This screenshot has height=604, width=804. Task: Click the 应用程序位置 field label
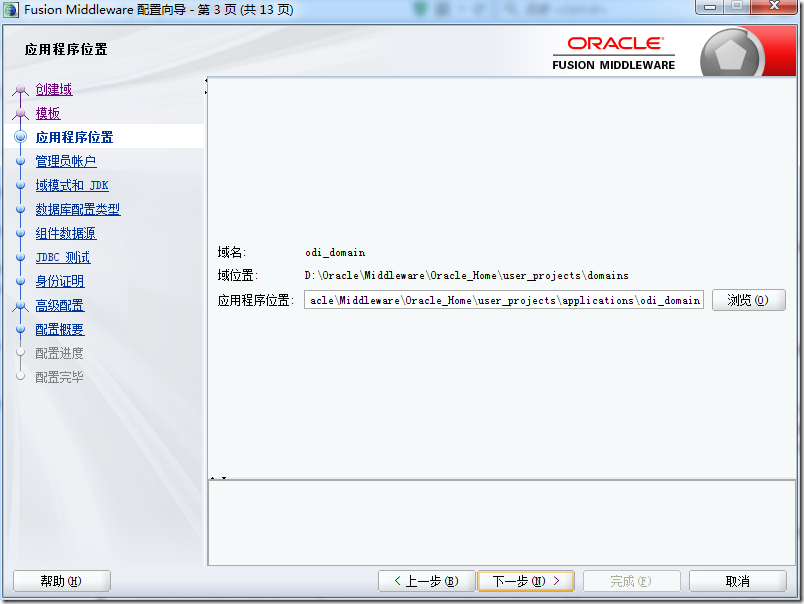click(255, 300)
